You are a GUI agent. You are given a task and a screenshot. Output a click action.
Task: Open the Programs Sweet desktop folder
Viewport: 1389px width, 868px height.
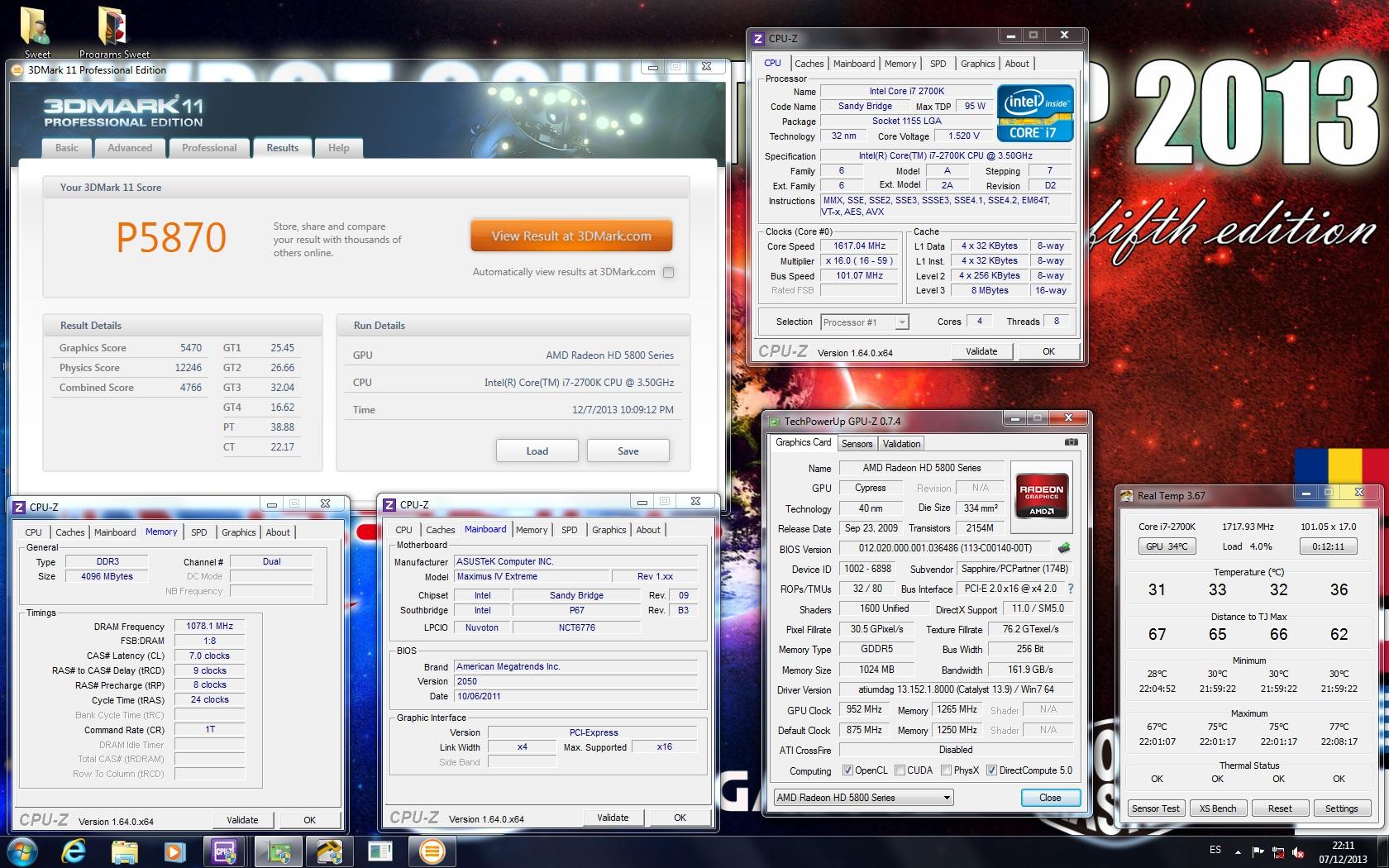coord(114,31)
